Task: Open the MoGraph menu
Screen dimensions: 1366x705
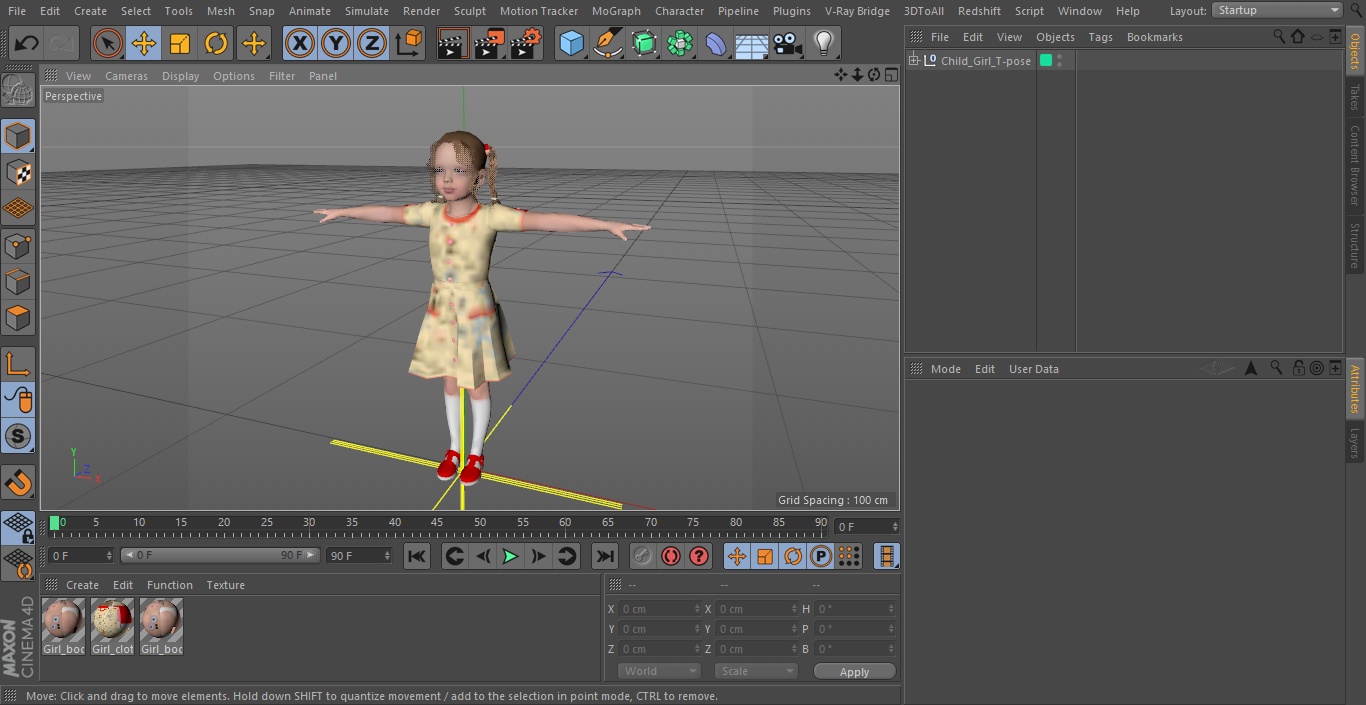Action: tap(616, 11)
